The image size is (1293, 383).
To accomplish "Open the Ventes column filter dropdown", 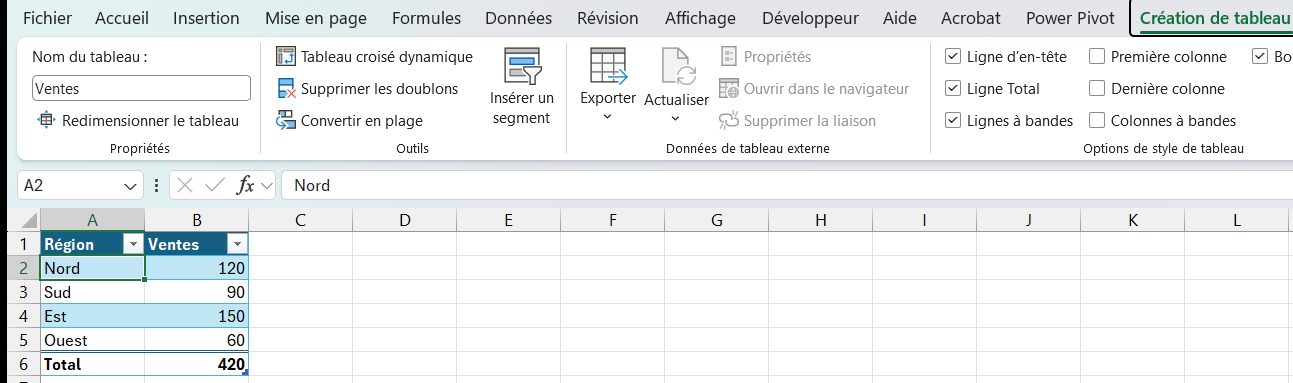I will [237, 245].
